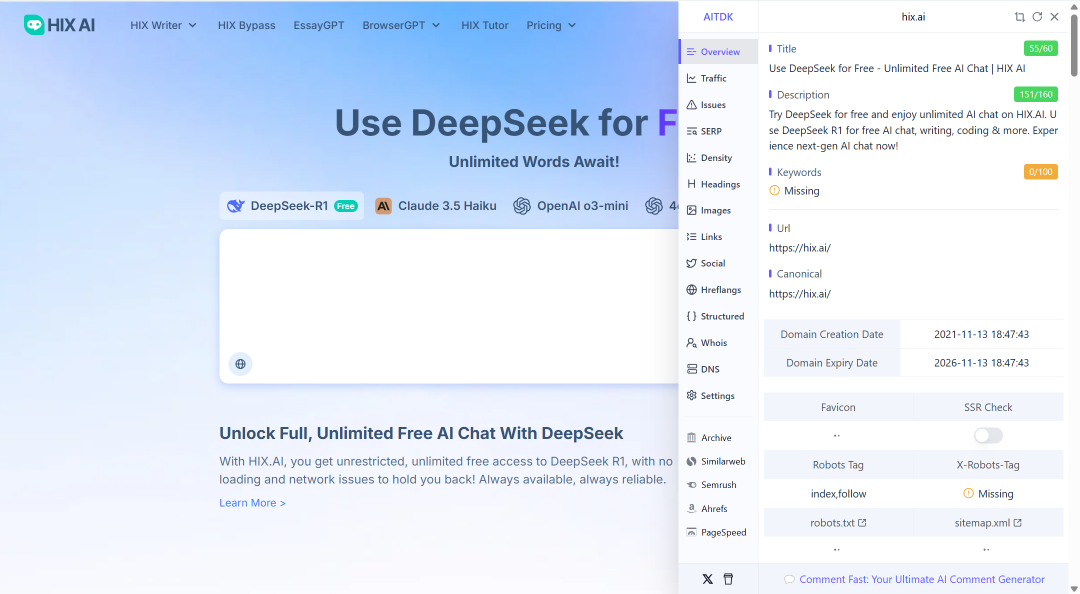
Task: Open the Density section in the sidebar
Action: coord(718,158)
